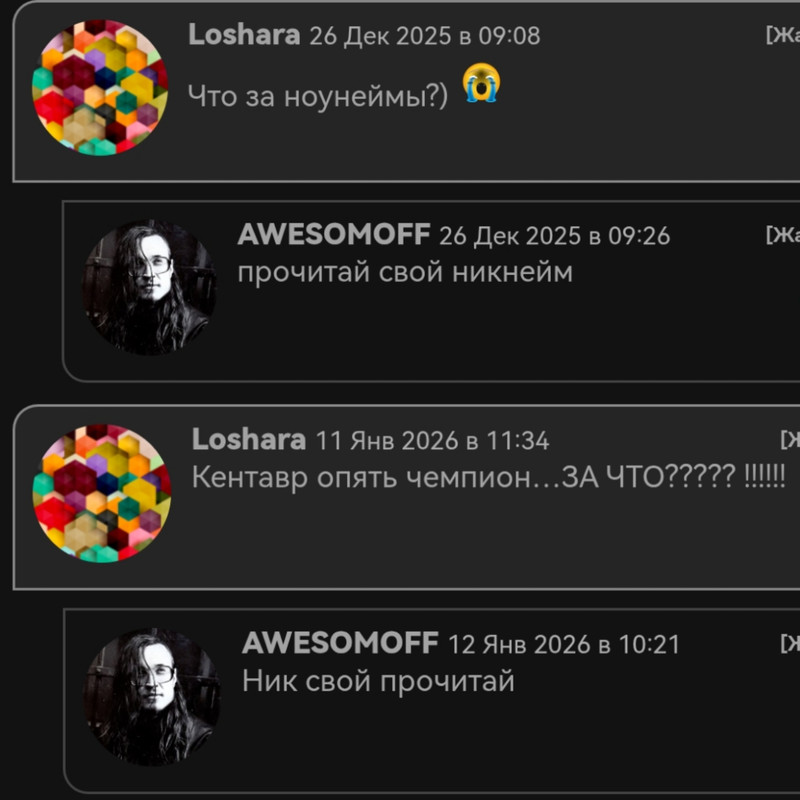The height and width of the screenshot is (800, 800).
Task: Select the text 'Кентавр опять чемпион…ЗА ЧТО?????'
Action: [464, 478]
